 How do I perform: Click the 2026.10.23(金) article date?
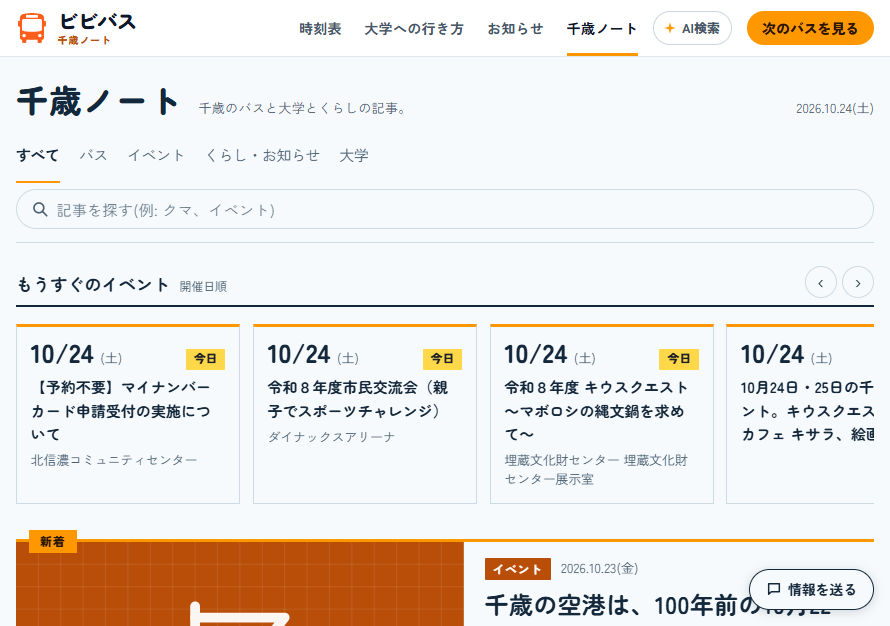click(x=599, y=569)
